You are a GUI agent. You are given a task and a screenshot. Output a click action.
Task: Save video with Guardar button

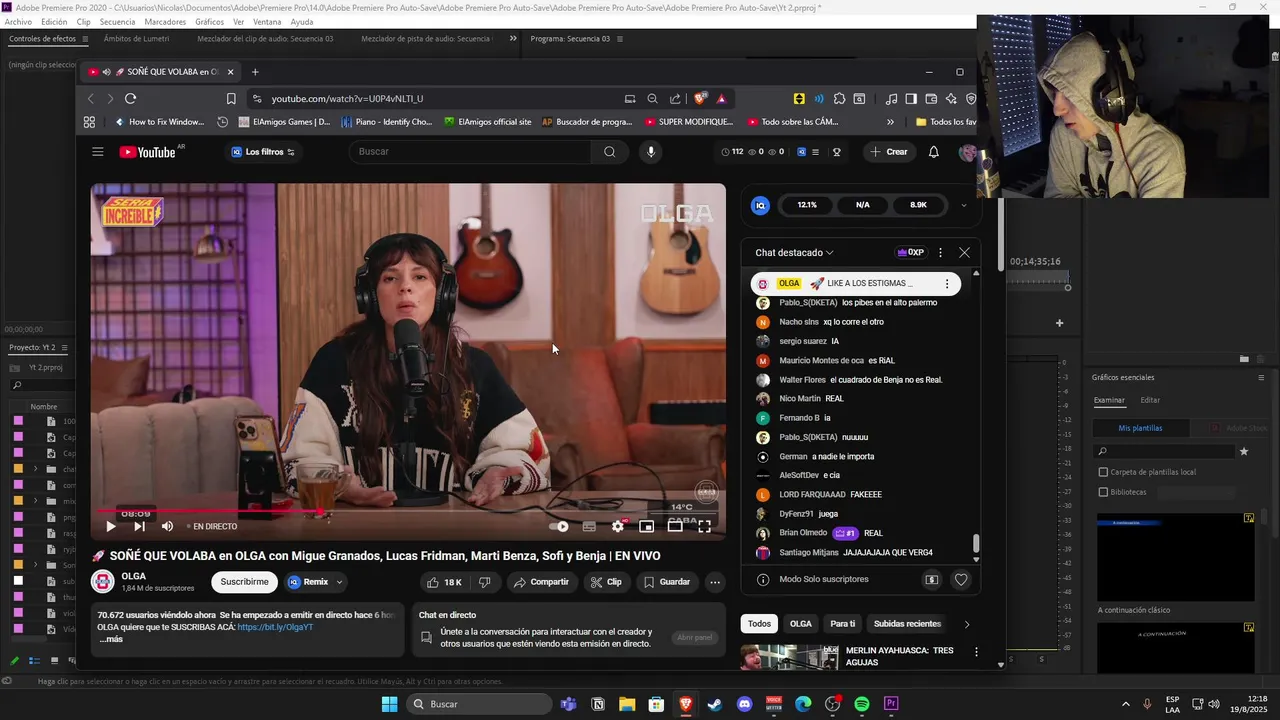coord(667,582)
